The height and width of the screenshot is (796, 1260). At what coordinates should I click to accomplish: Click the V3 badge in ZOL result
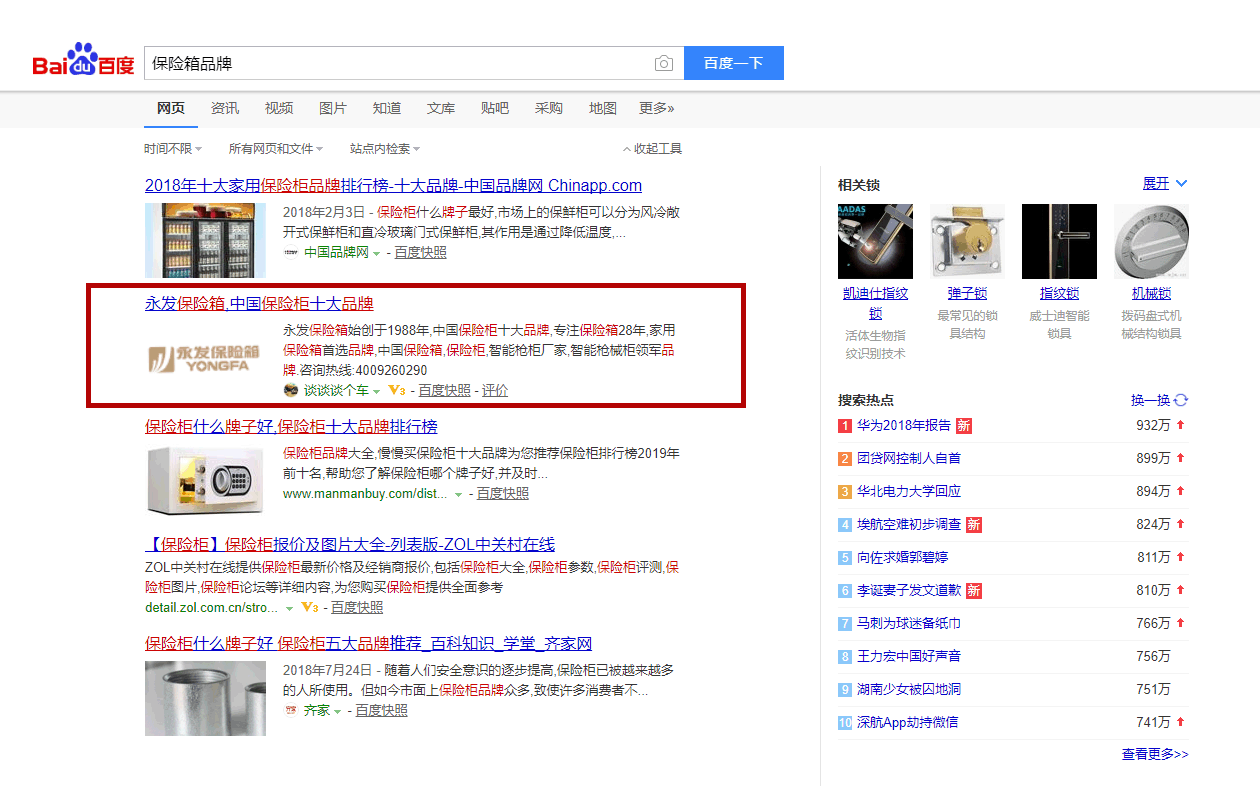tap(309, 607)
